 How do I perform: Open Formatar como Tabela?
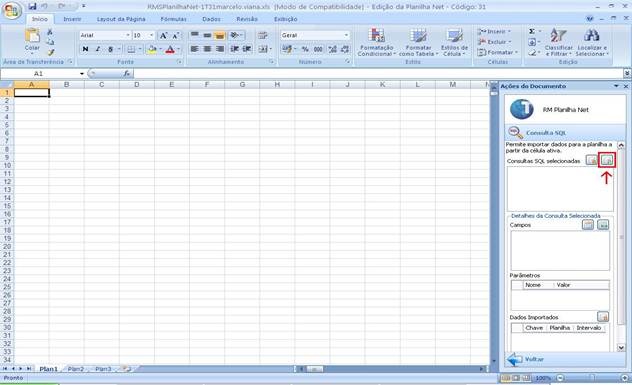click(x=418, y=36)
